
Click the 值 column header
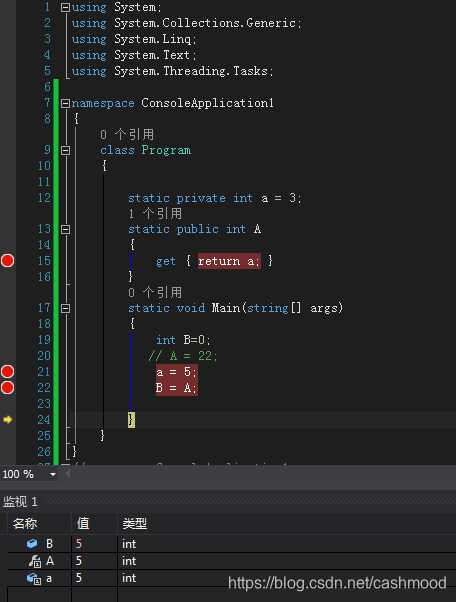coord(83,523)
